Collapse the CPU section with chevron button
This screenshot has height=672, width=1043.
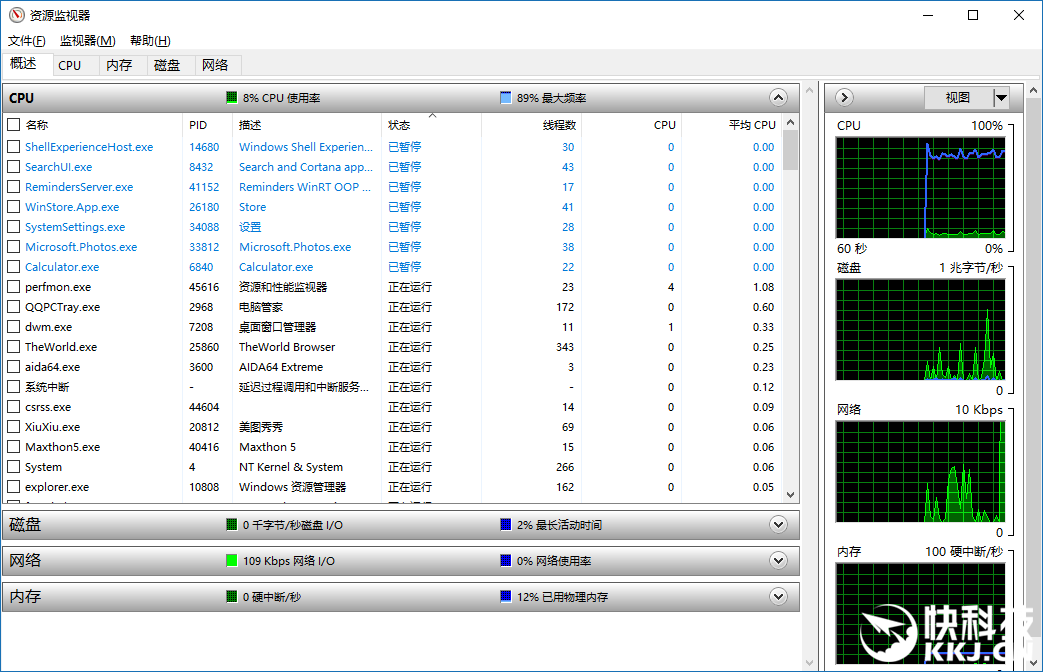778,98
